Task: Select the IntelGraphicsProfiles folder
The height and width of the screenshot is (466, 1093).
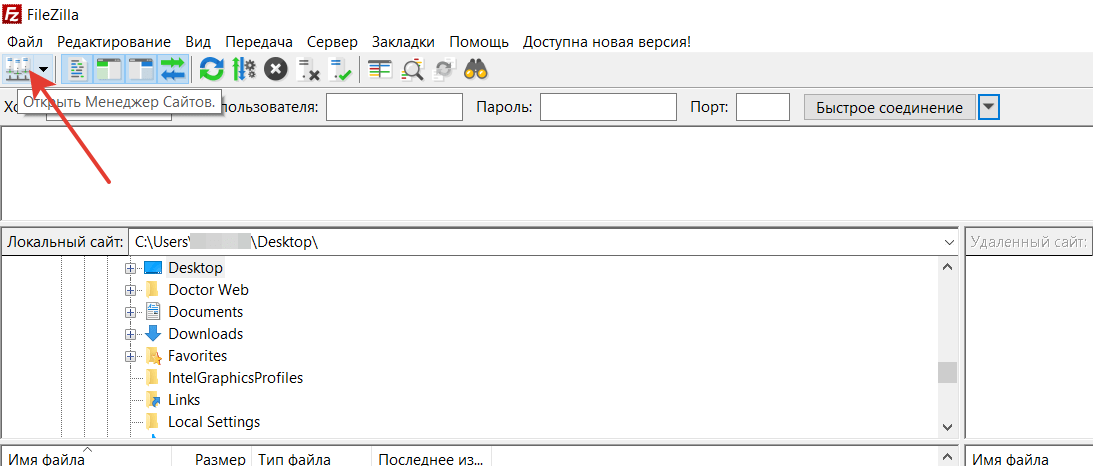Action: 236,378
